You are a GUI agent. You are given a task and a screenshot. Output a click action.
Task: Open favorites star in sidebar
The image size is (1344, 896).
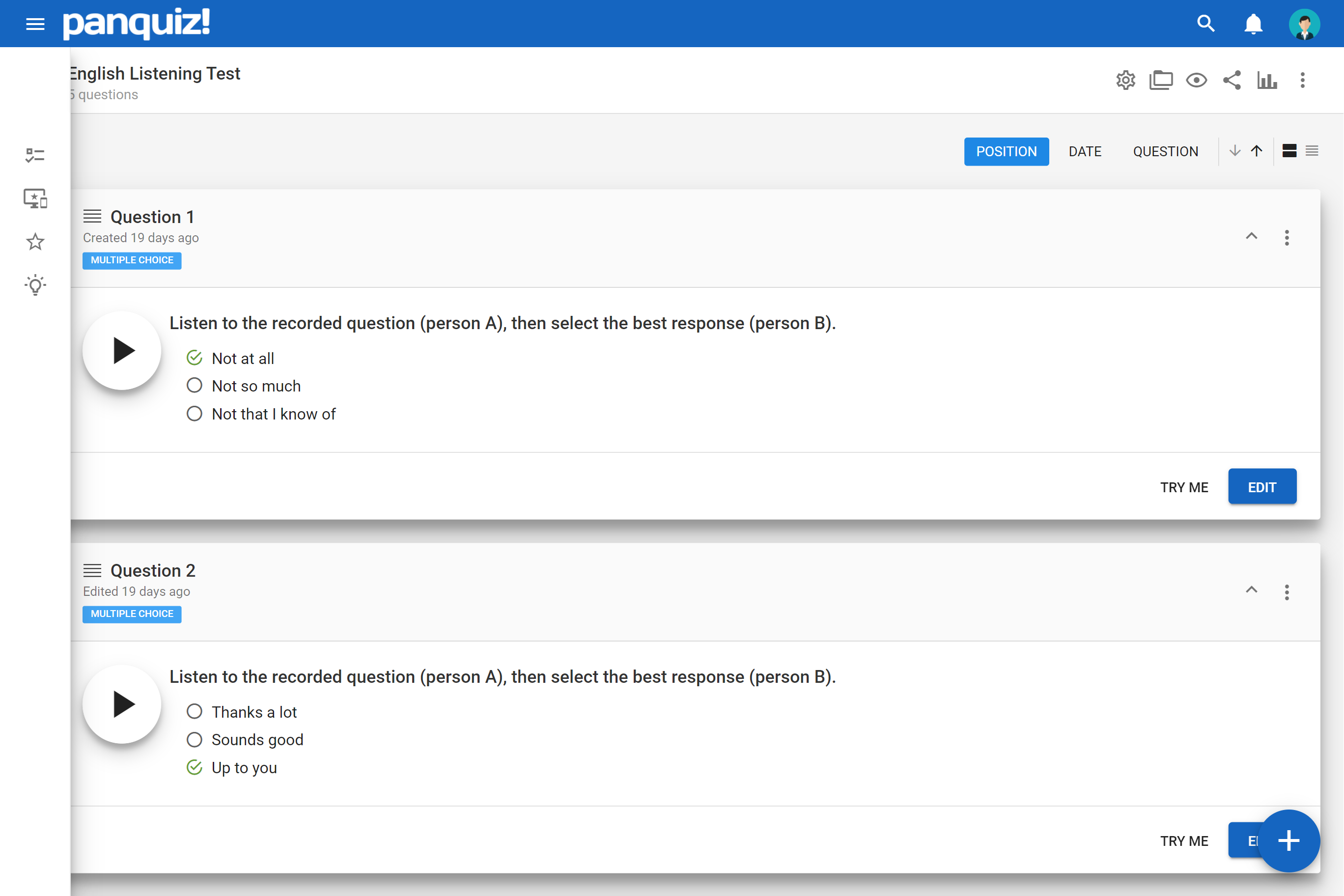35,242
